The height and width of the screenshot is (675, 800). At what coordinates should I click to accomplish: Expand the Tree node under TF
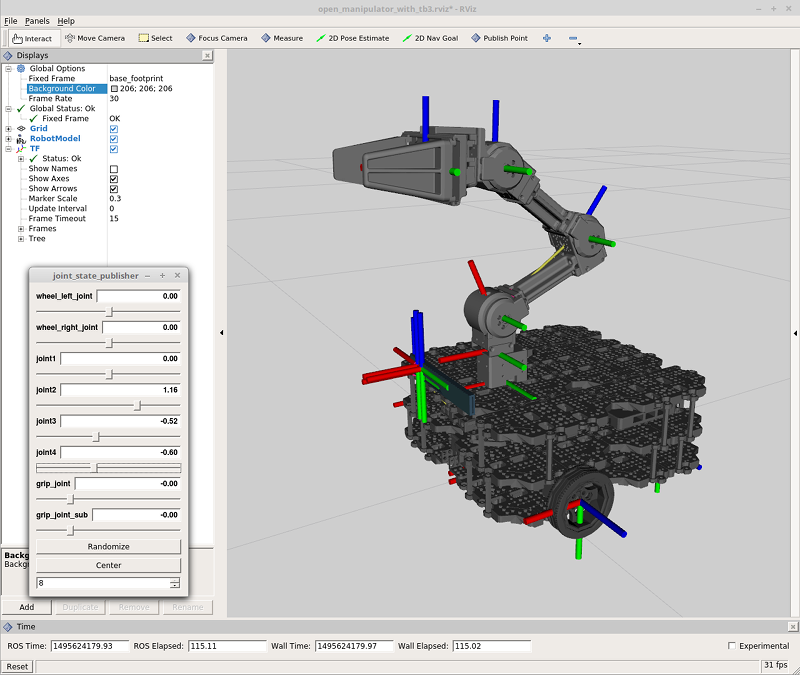21,239
